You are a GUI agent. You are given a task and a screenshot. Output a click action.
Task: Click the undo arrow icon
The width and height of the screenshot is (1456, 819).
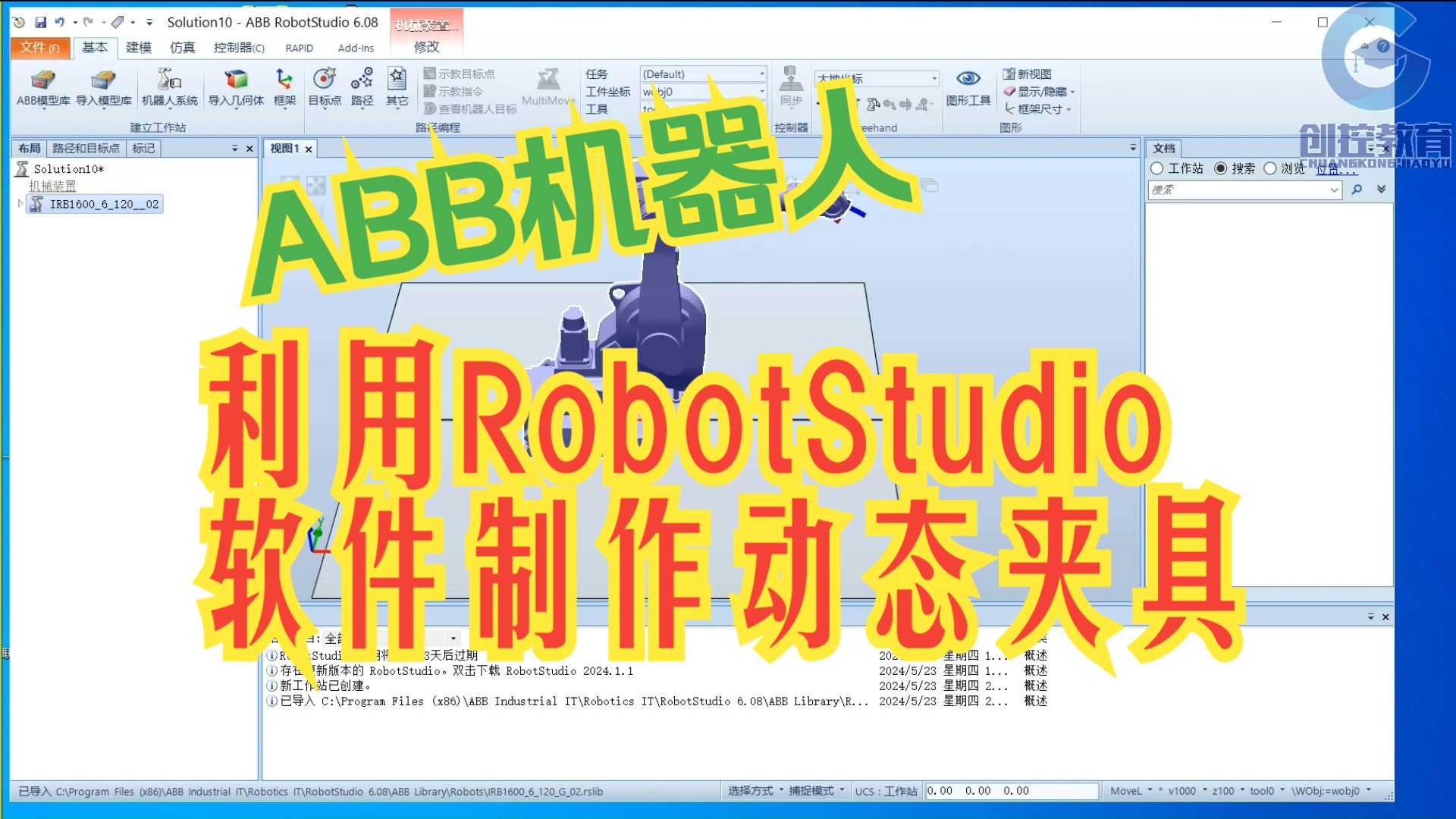pyautogui.click(x=59, y=22)
